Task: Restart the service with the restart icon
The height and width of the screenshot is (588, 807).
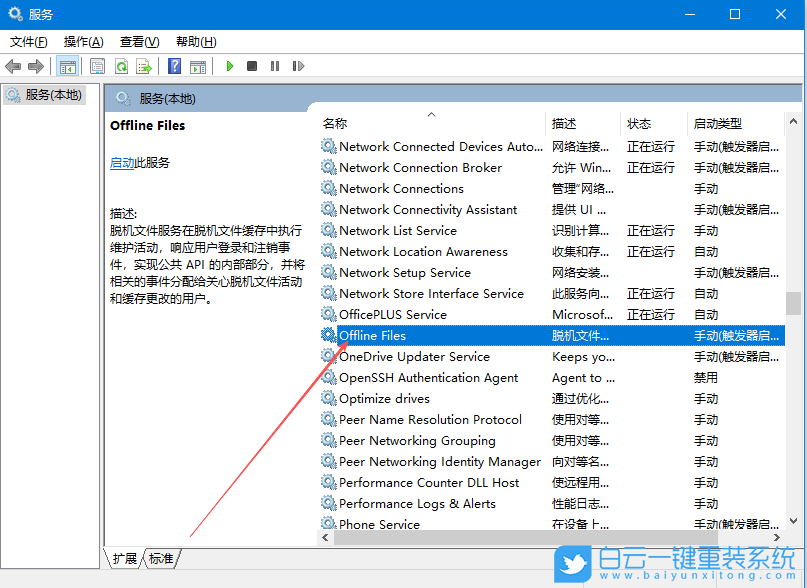Action: click(x=298, y=66)
